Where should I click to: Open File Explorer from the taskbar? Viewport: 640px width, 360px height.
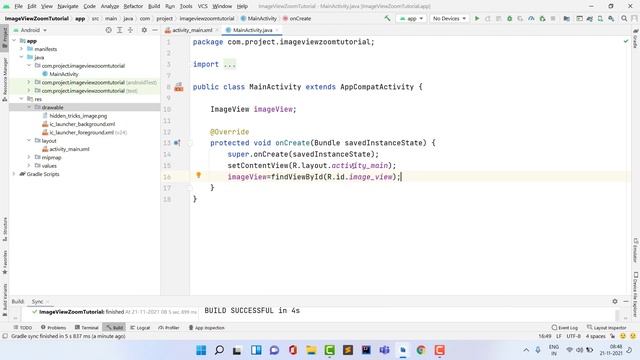point(311,350)
